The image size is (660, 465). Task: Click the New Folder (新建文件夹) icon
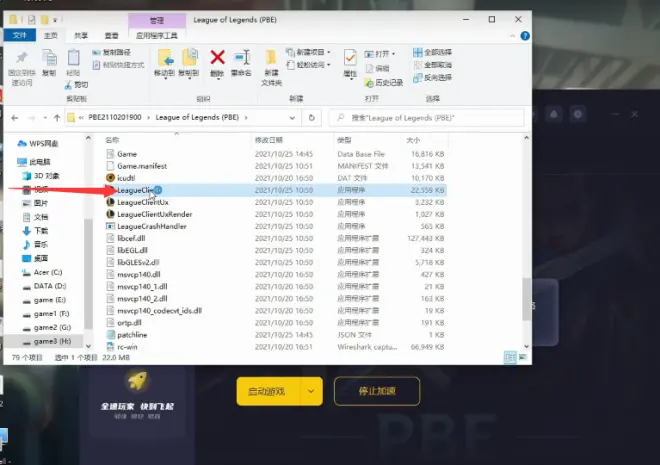point(271,62)
